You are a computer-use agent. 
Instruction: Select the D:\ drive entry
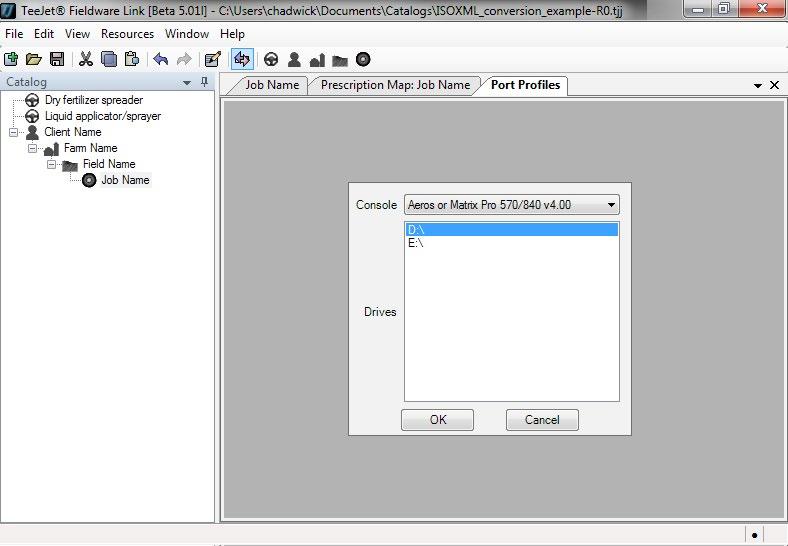click(x=512, y=229)
